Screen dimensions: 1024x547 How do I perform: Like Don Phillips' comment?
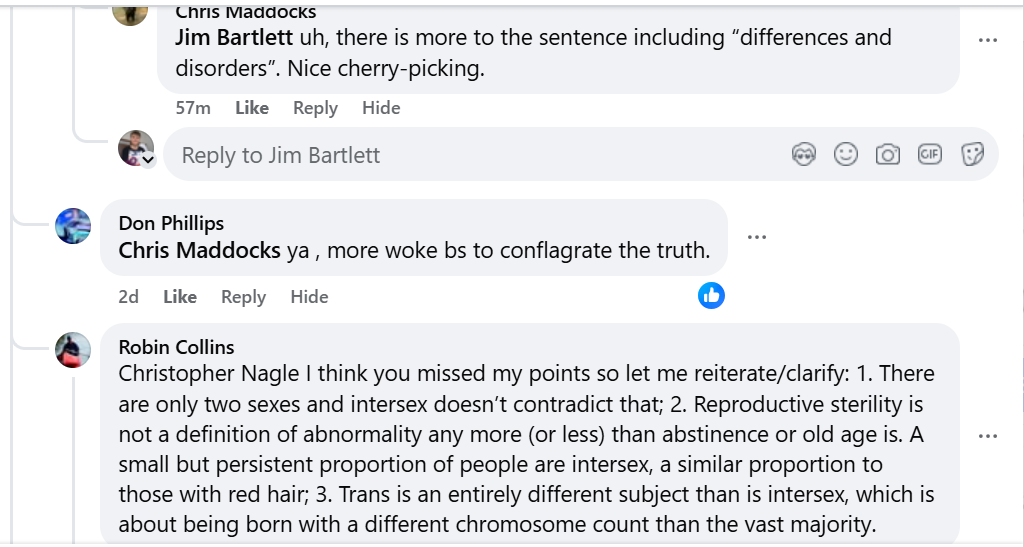pyautogui.click(x=180, y=297)
